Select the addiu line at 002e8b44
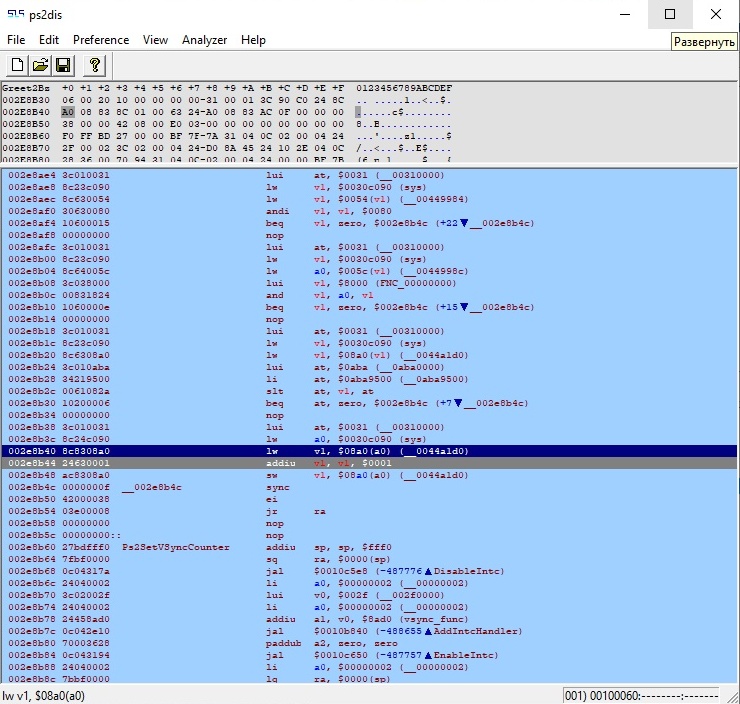740x704 pixels. pyautogui.click(x=369, y=463)
